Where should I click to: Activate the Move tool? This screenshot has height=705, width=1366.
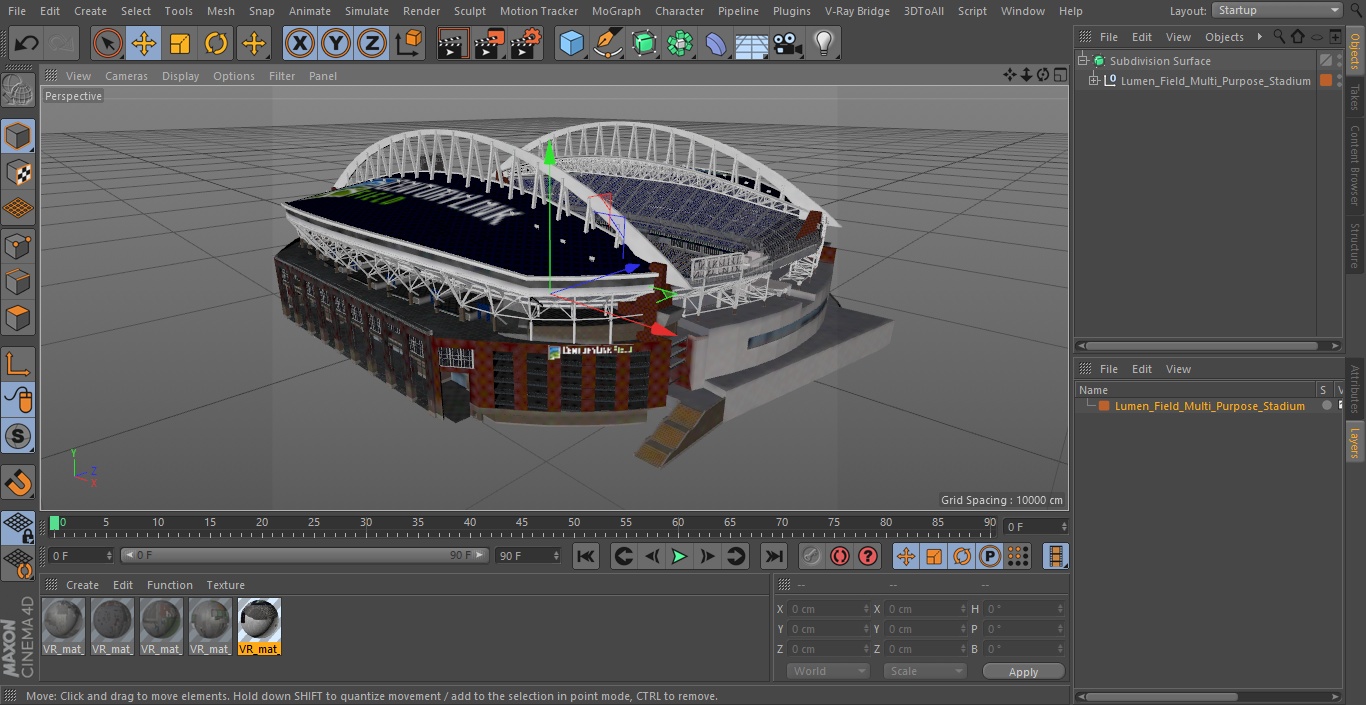click(144, 43)
